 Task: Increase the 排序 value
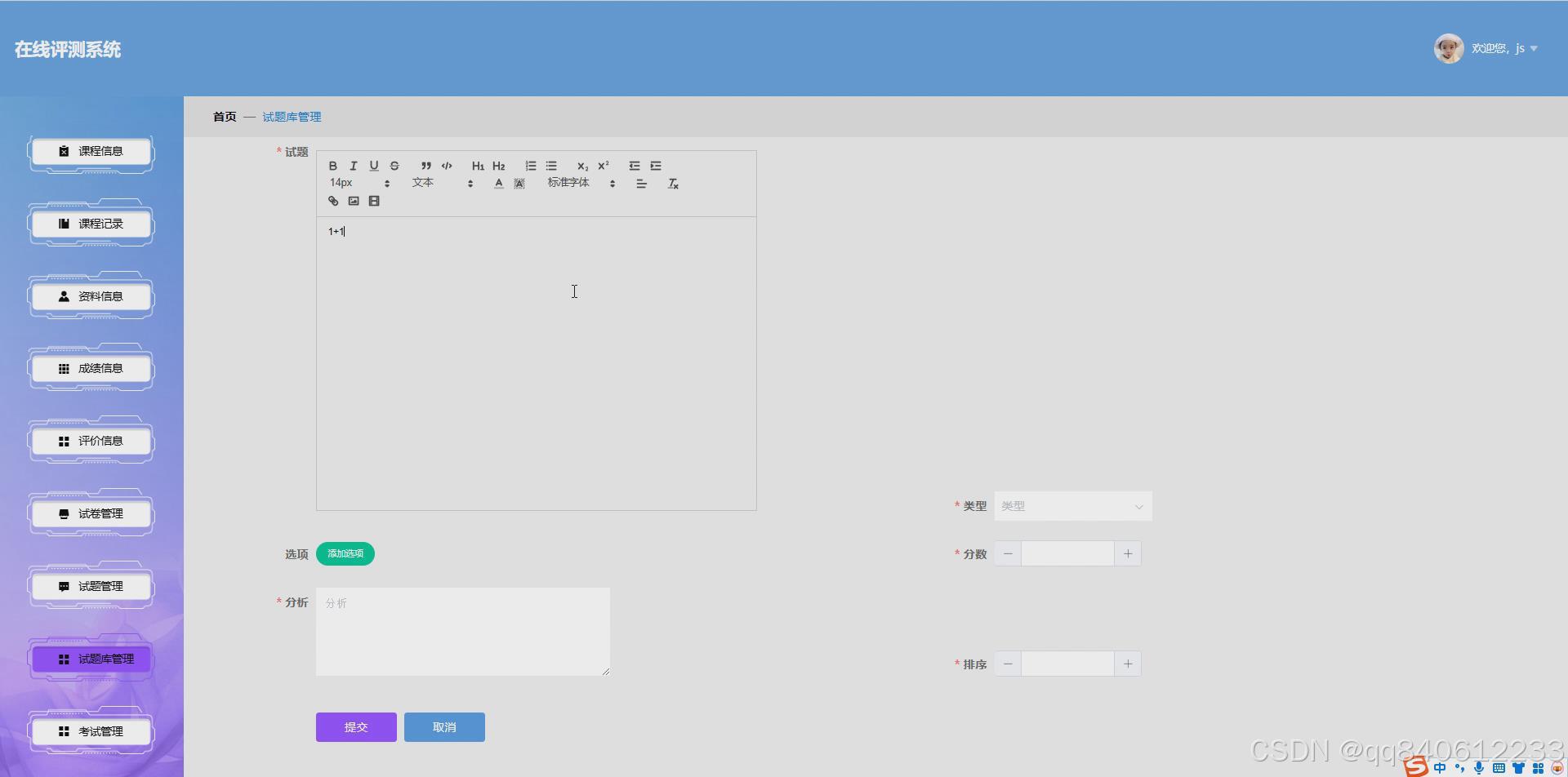click(x=1128, y=664)
